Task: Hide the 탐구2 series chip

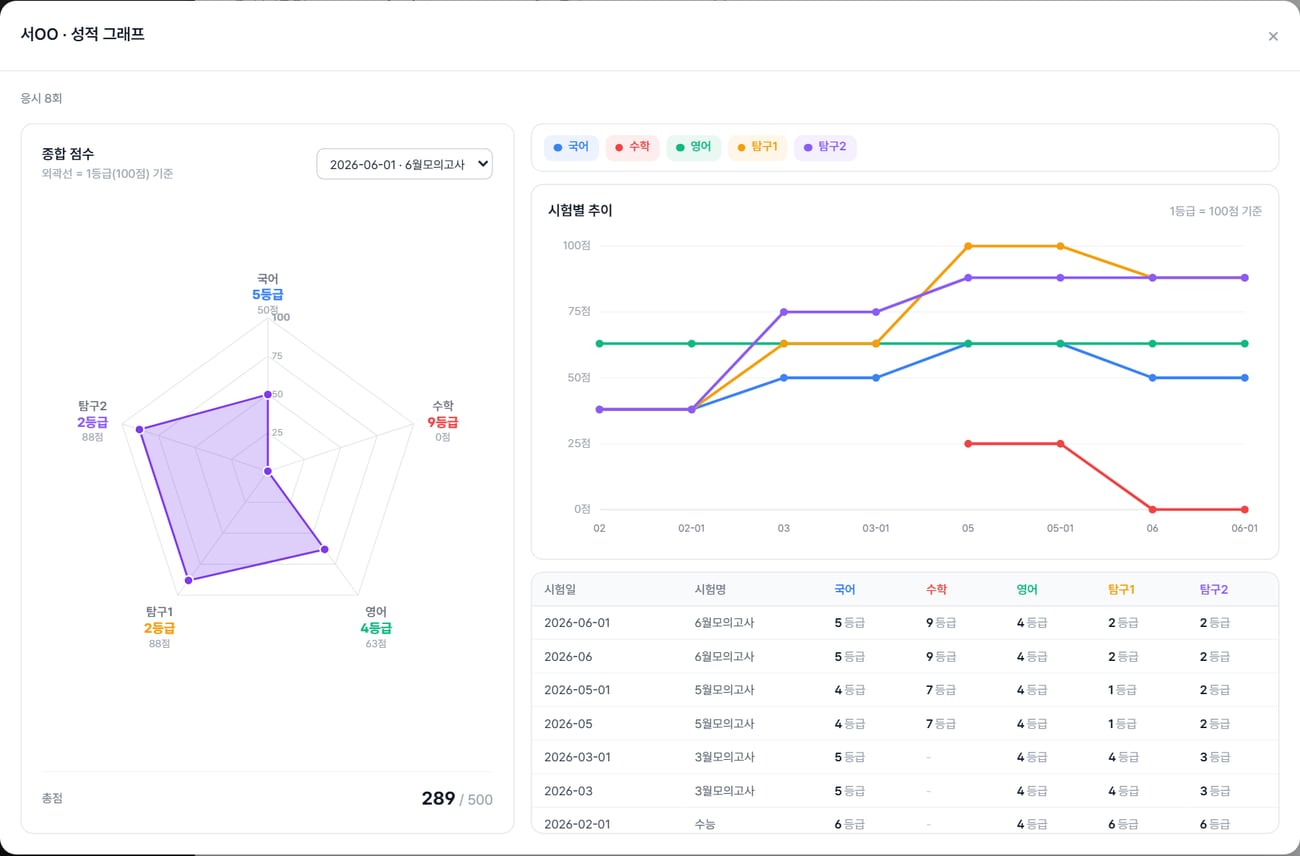Action: point(825,147)
